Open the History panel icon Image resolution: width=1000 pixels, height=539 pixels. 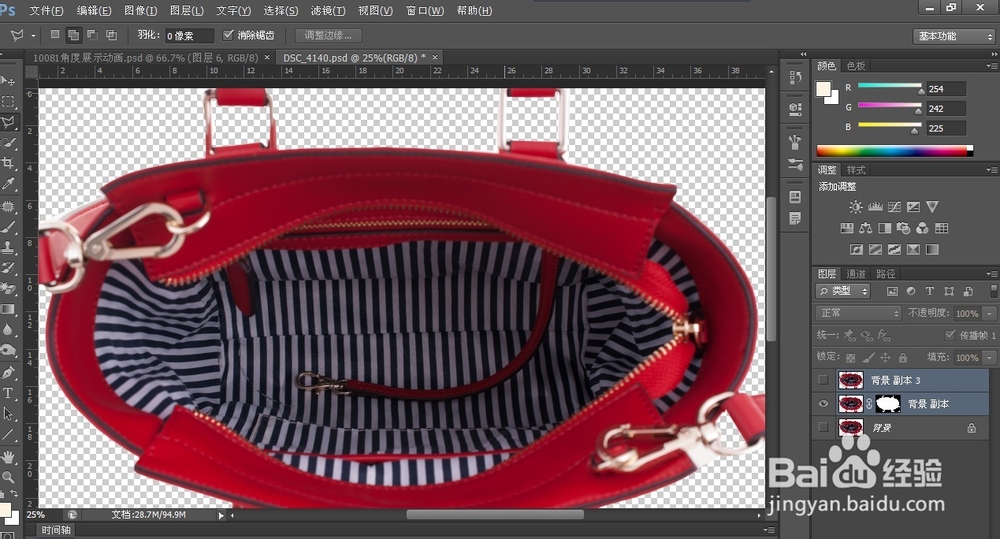point(795,77)
